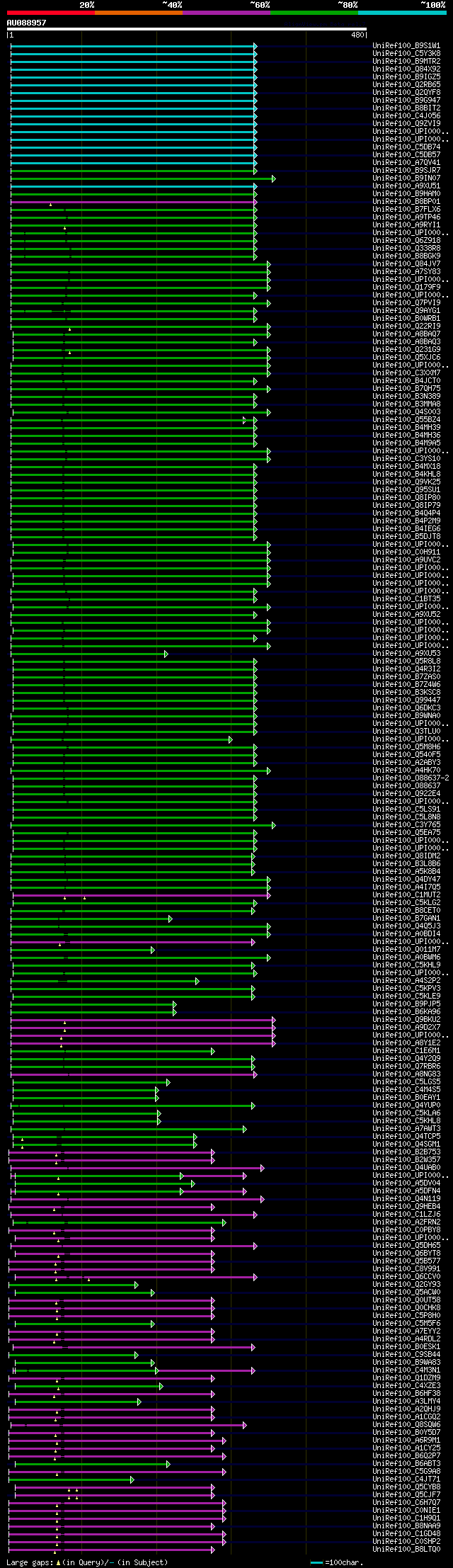453x1568 pixels.
Task: Select the UniRef100_C1BT35 label
Action: [406, 599]
